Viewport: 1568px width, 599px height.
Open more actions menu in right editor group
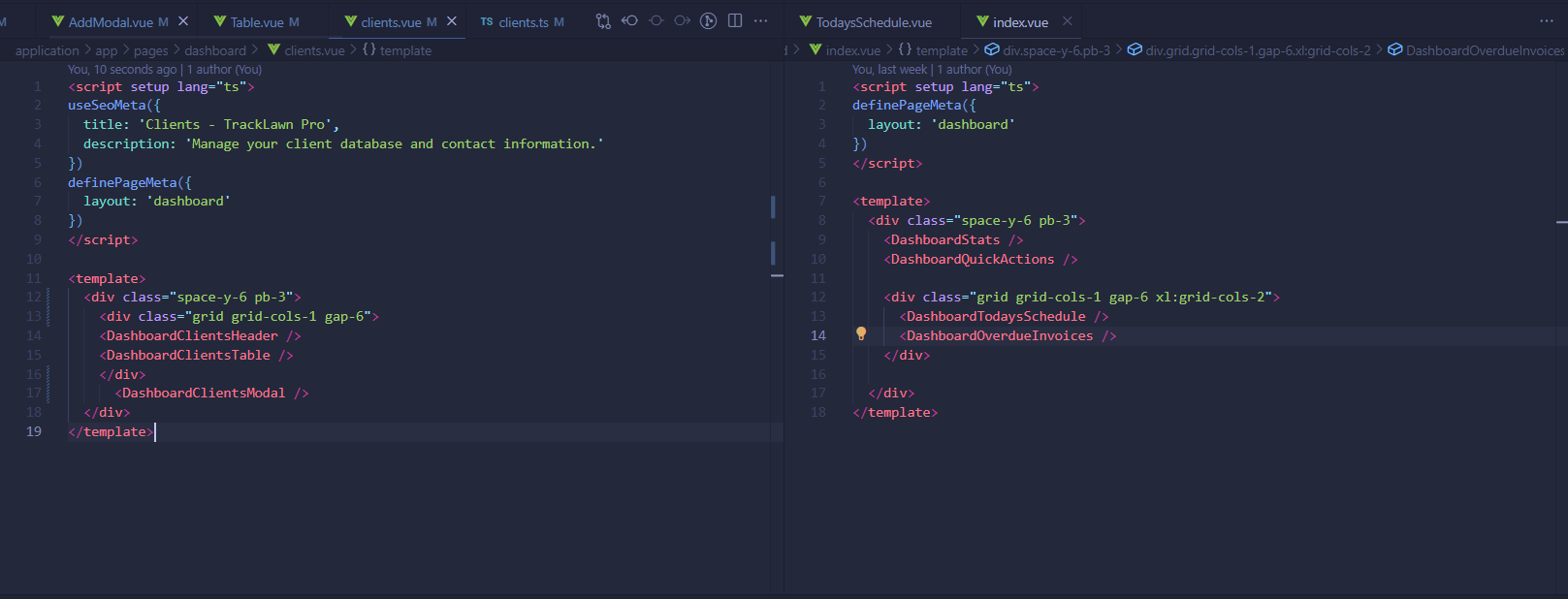pos(1547,21)
